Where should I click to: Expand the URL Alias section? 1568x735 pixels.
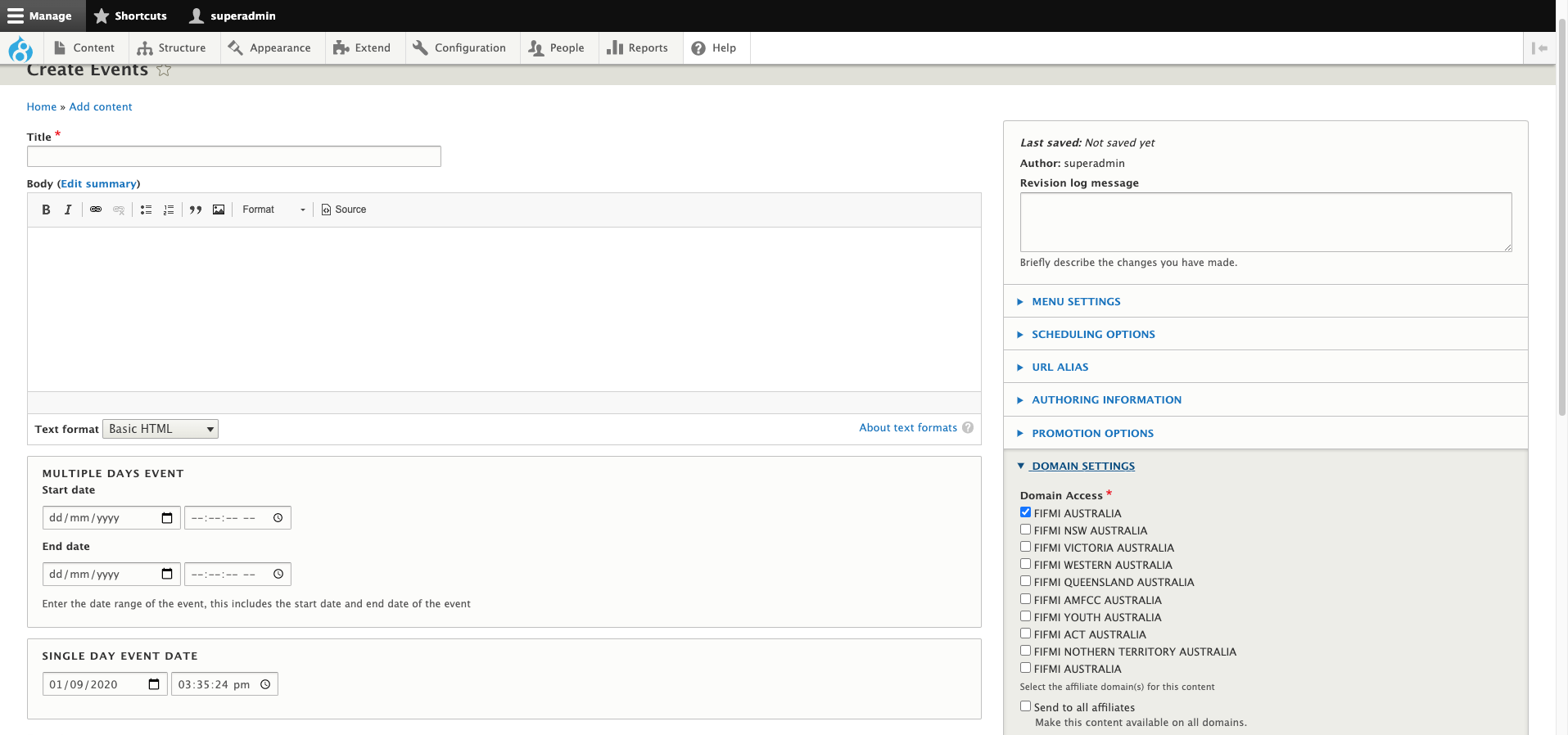tap(1060, 367)
